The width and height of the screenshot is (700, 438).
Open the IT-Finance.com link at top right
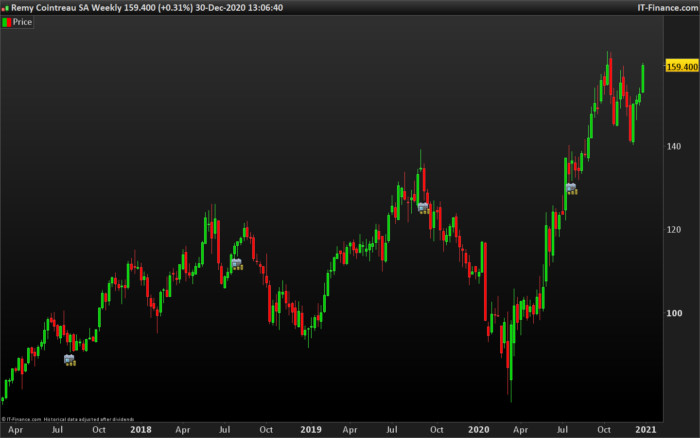coord(667,8)
